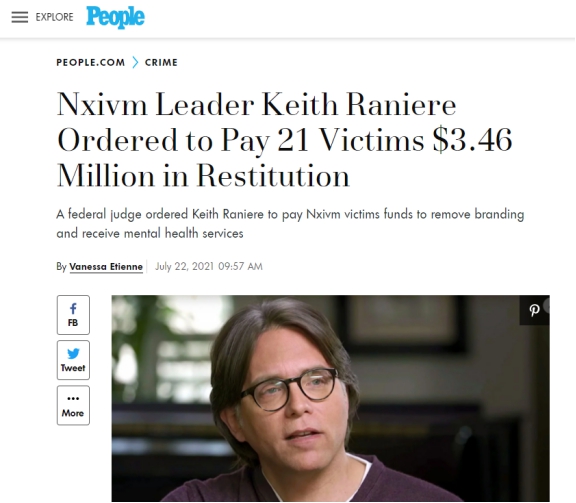Click the blue People logo
The width and height of the screenshot is (576, 503).
[115, 17]
